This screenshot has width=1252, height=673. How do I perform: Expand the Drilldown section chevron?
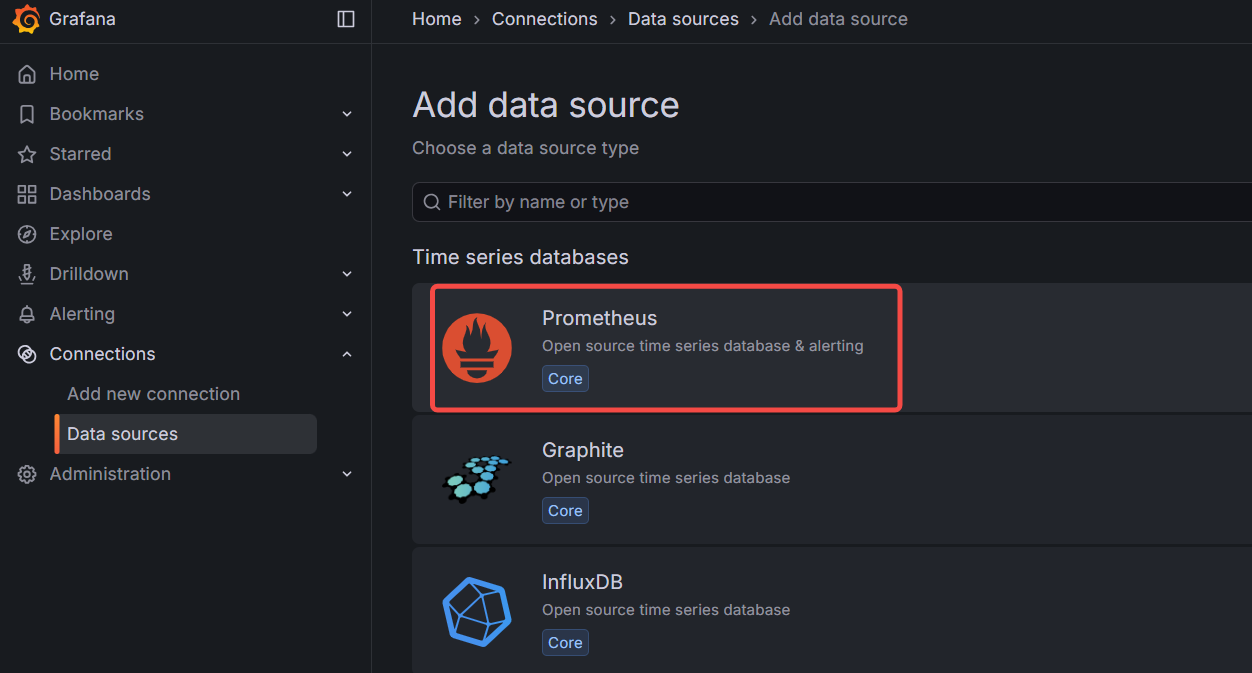347,274
